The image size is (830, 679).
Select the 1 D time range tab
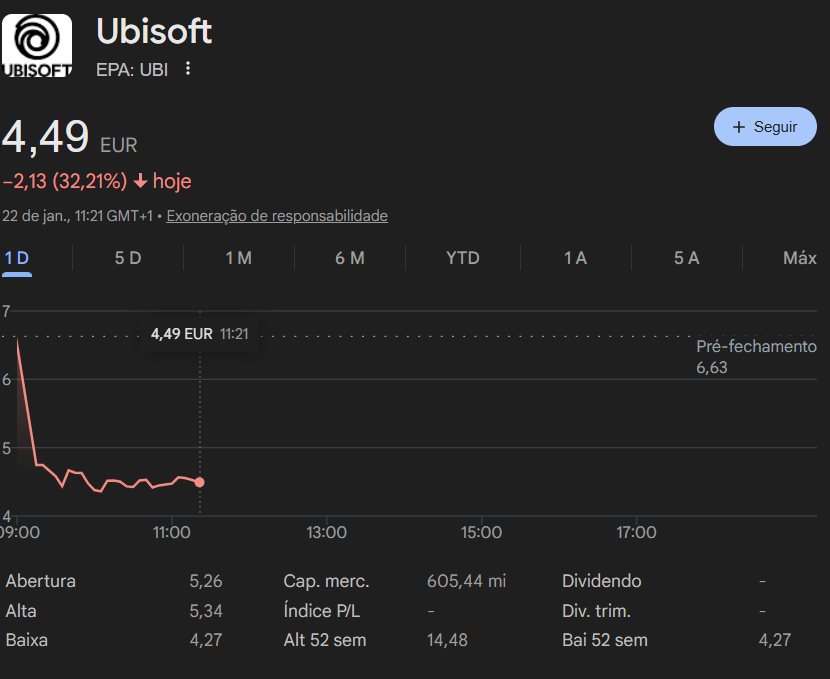tap(16, 258)
